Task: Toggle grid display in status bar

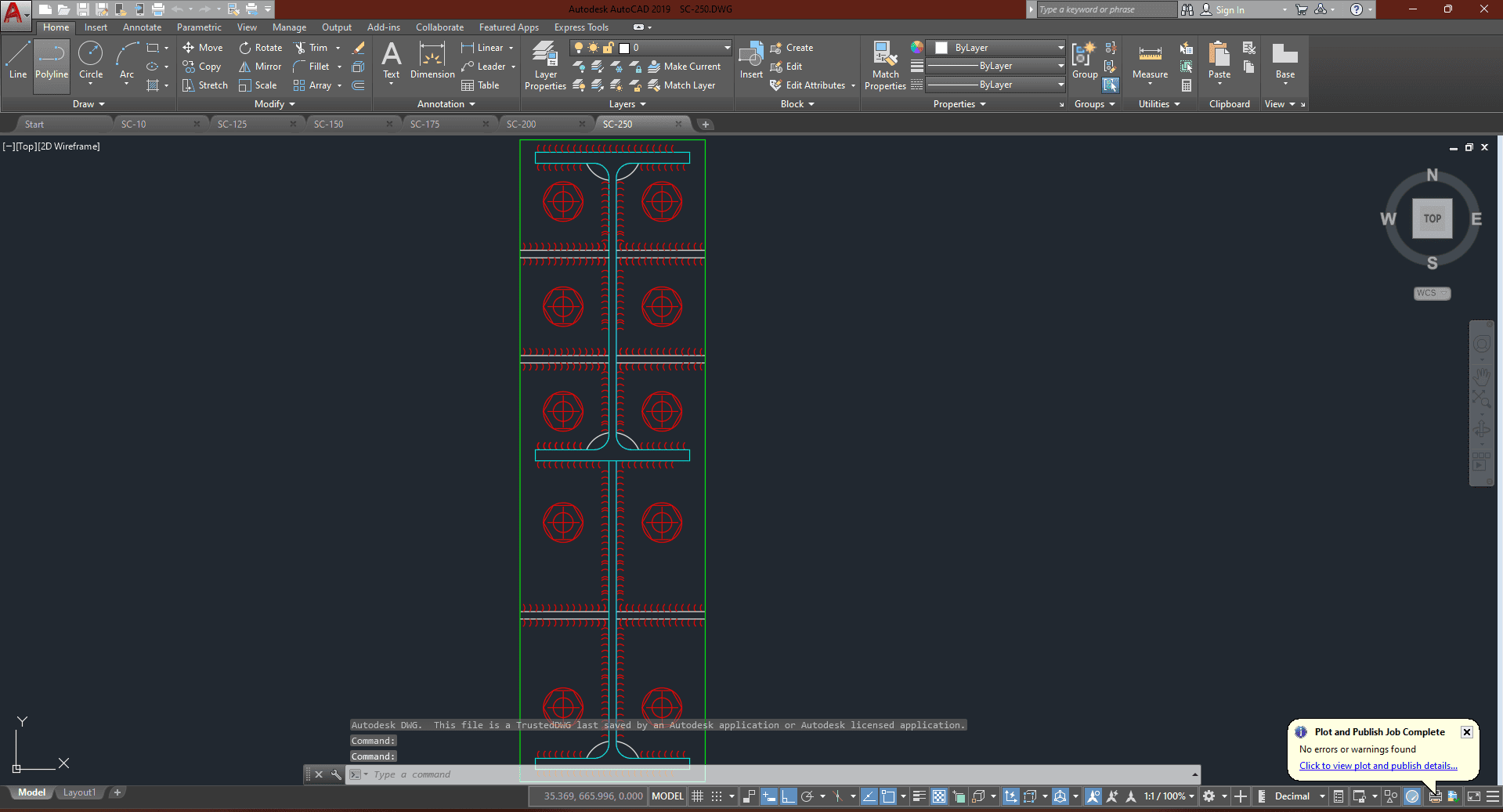Action: pos(697,796)
